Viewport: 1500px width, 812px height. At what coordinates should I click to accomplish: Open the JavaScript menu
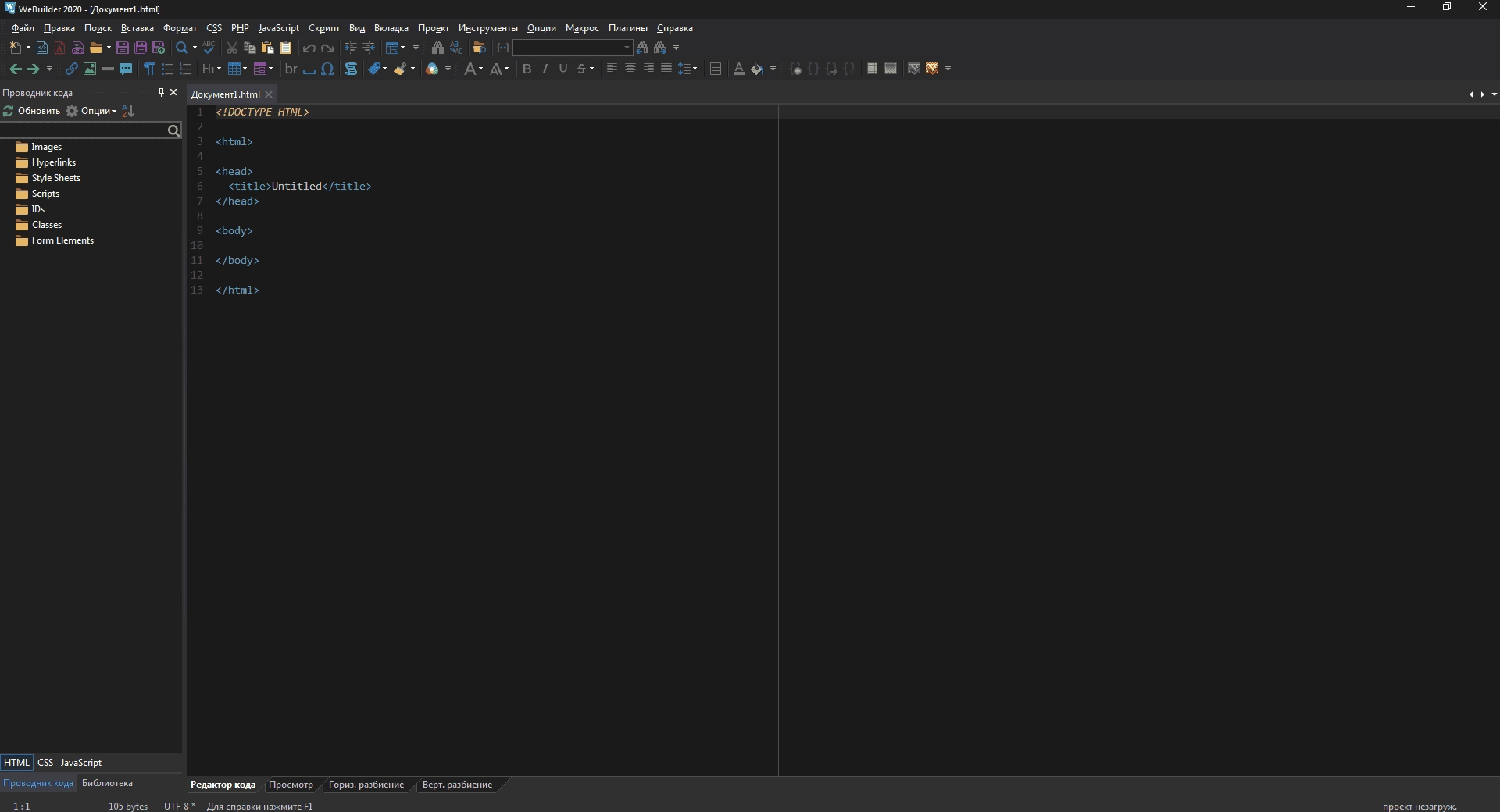(279, 28)
